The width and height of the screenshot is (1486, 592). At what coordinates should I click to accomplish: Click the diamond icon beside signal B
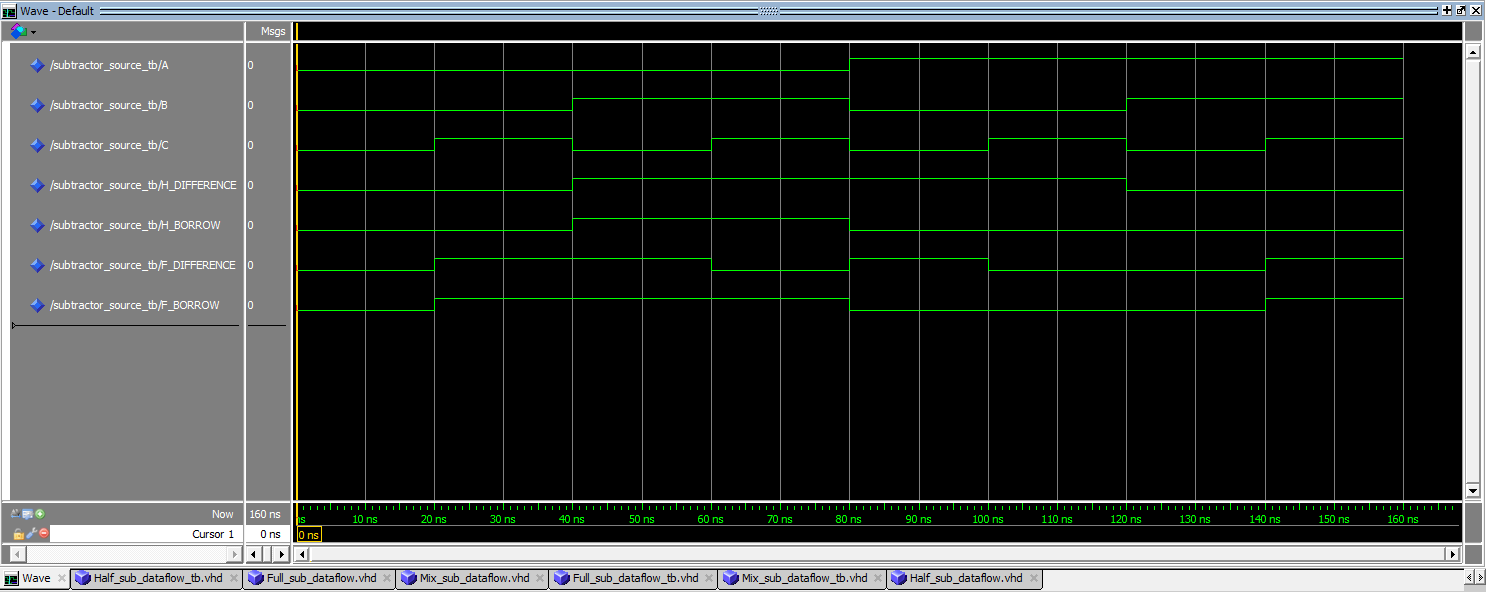(38, 105)
